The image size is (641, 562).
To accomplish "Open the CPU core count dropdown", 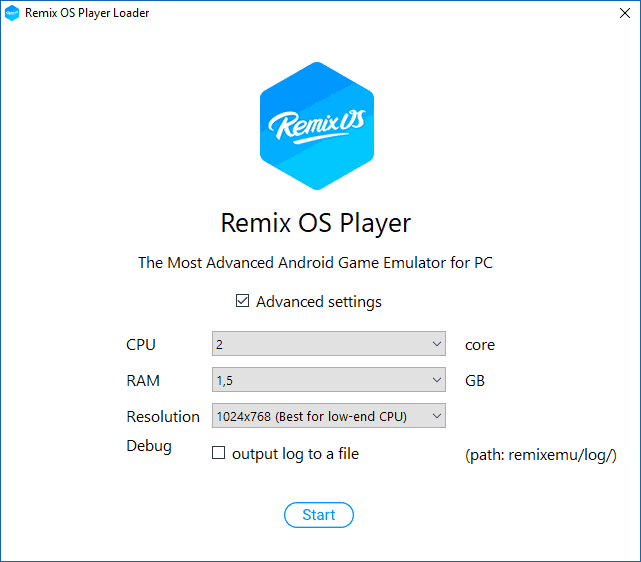I will tap(329, 344).
